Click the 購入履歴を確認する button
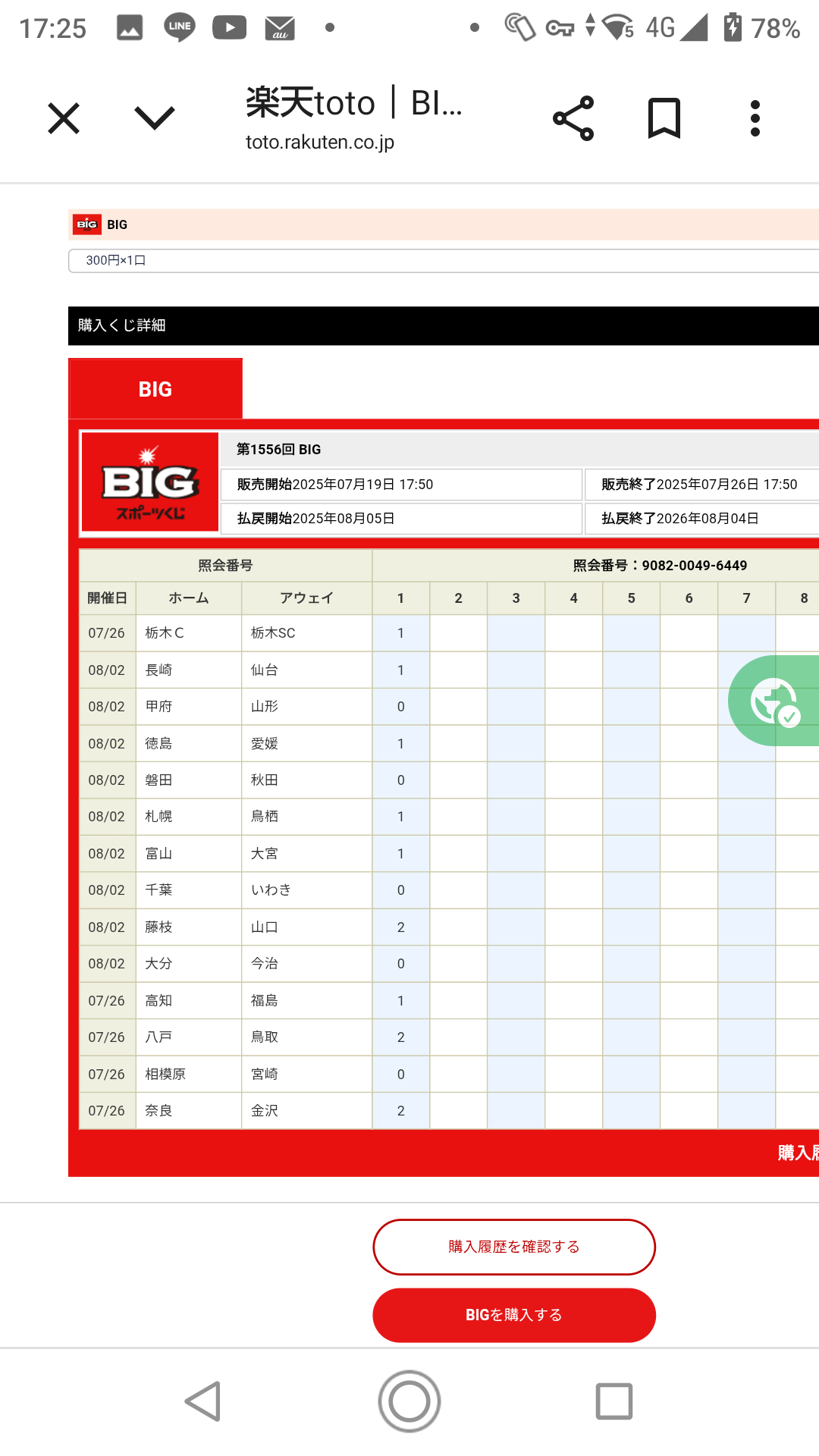Screen dimensions: 819x1456 pos(514,1247)
